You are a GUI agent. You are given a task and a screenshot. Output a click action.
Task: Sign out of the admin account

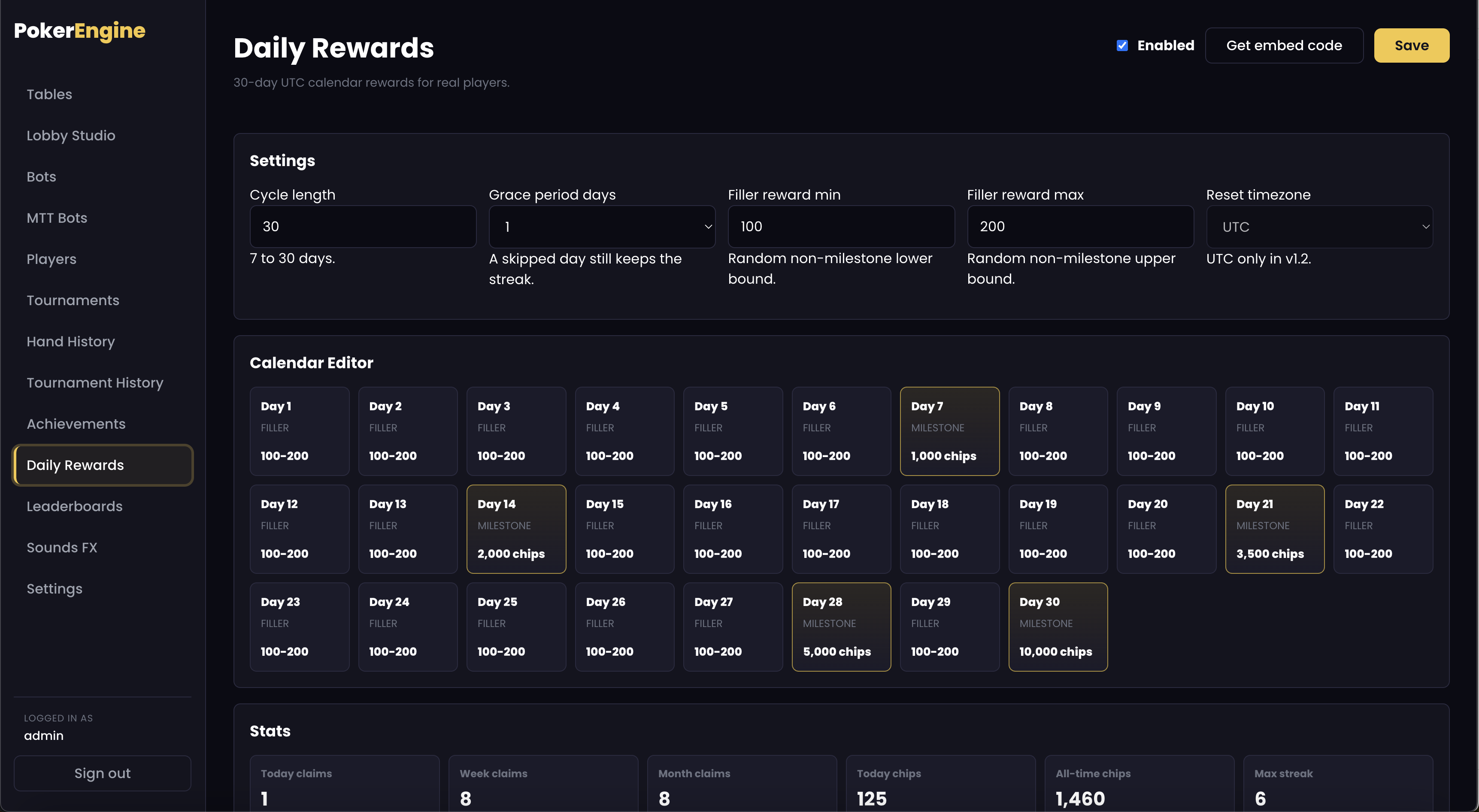[x=102, y=773]
